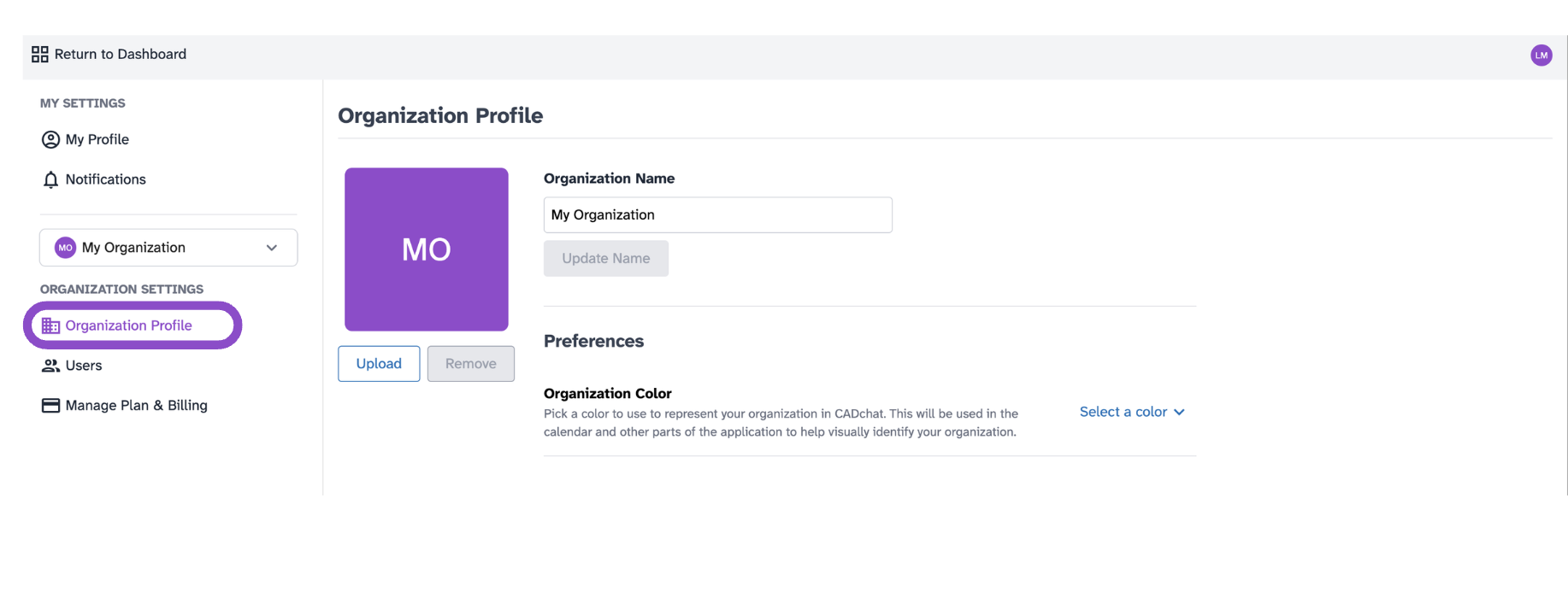
Task: Click the Manage Plan & Billing card icon
Action: click(50, 406)
